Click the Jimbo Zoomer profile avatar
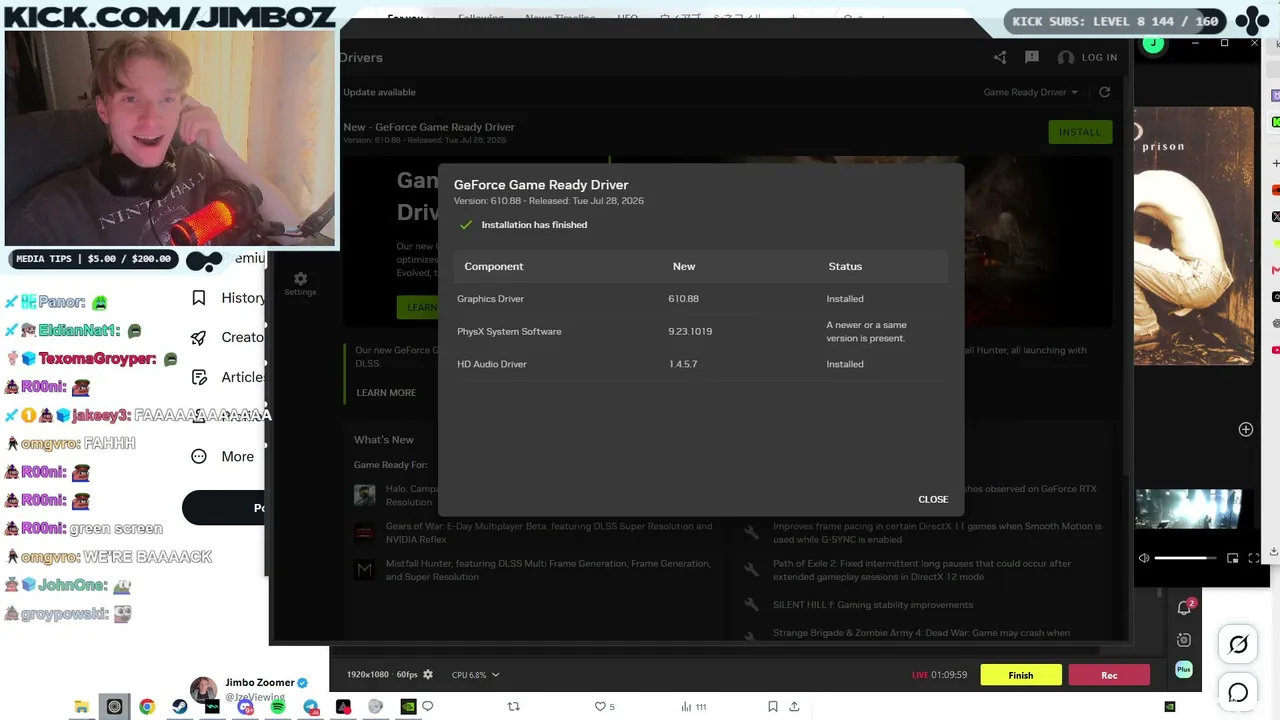Screen dimensions: 1280x720 [204, 690]
